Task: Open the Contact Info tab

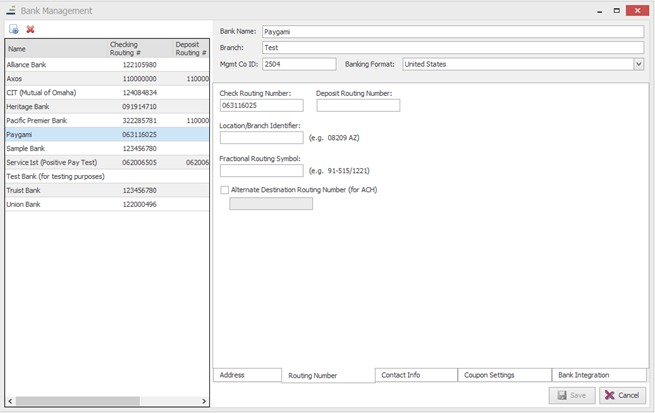Action: pos(416,375)
